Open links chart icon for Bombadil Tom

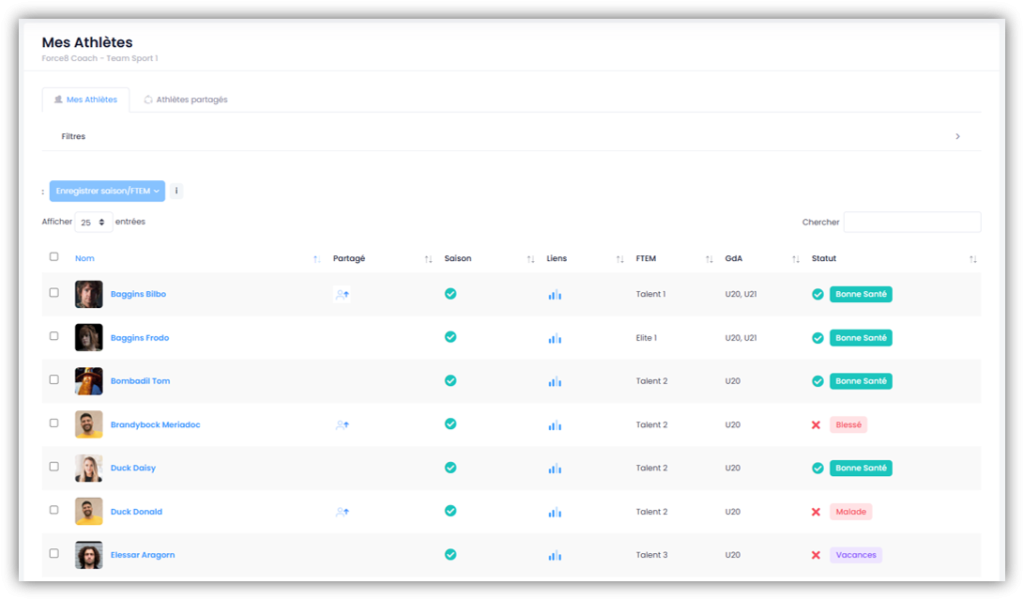[554, 381]
